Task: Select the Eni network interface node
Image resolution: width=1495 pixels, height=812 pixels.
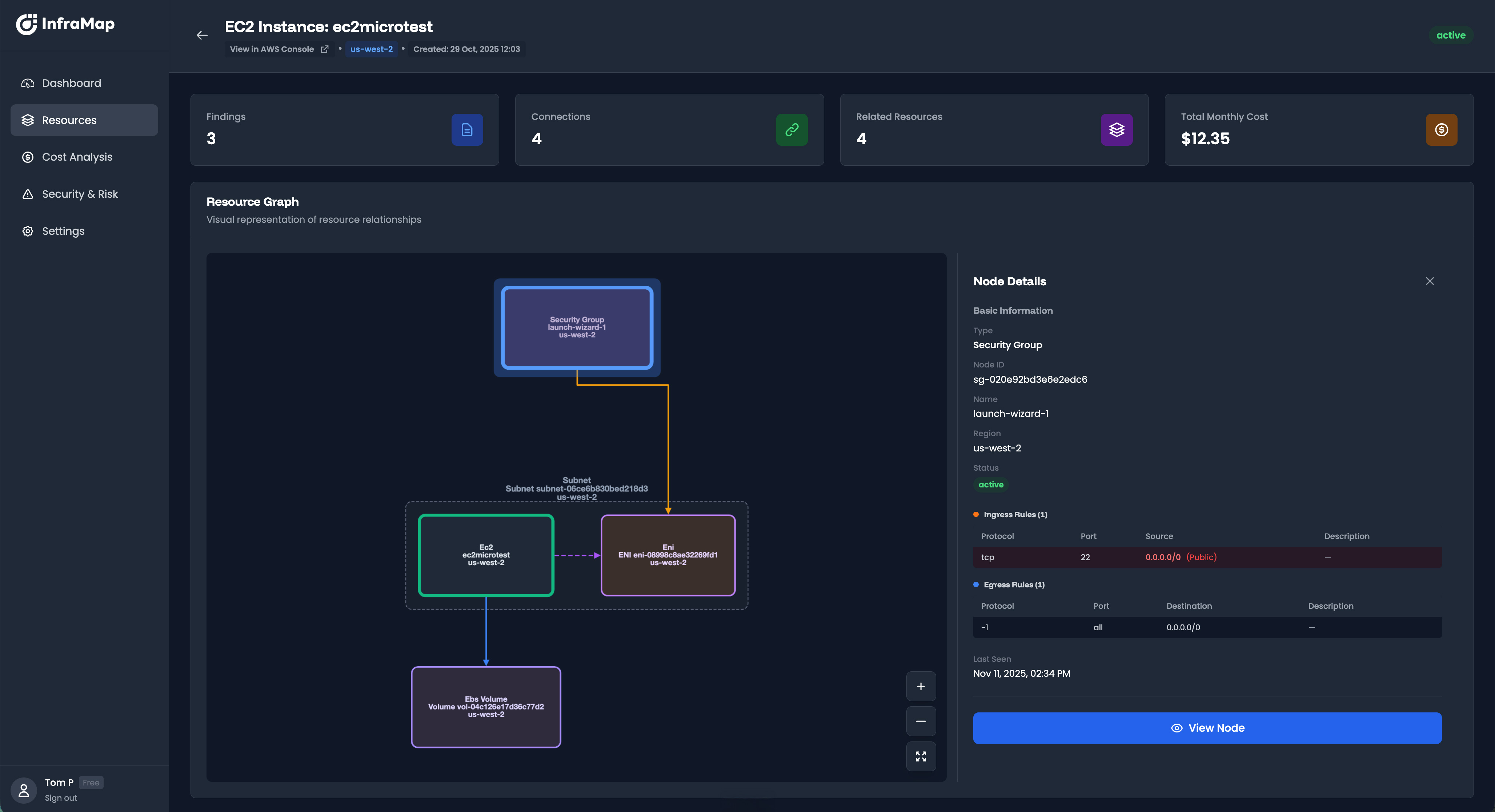Action: point(668,555)
